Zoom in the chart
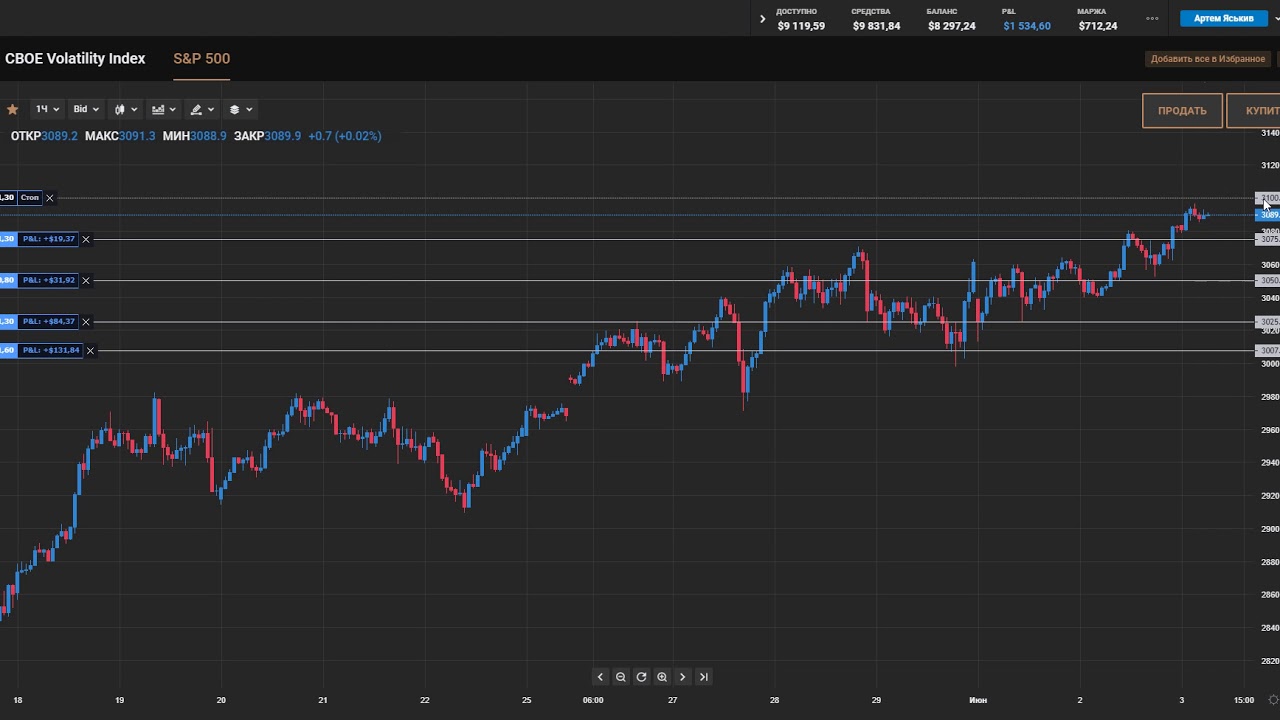Viewport: 1280px width, 720px height. 662,677
